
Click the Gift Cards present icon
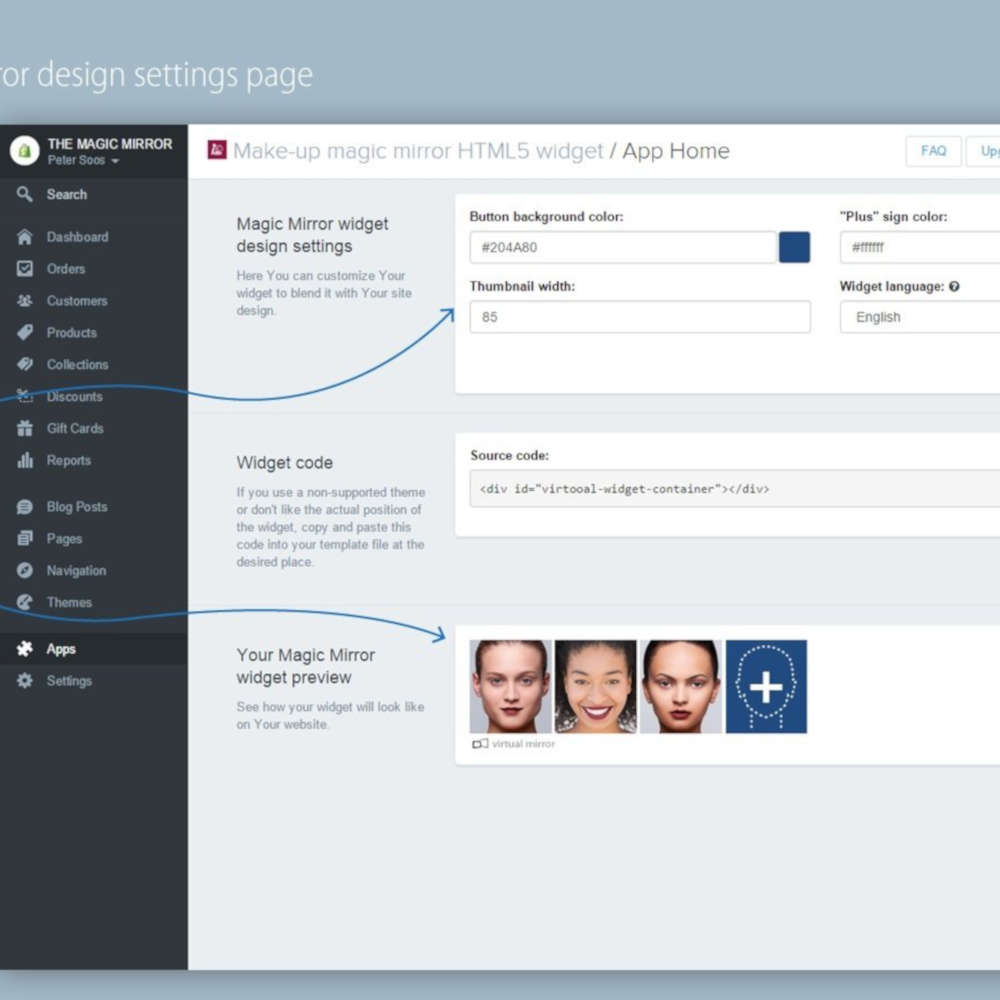click(25, 429)
